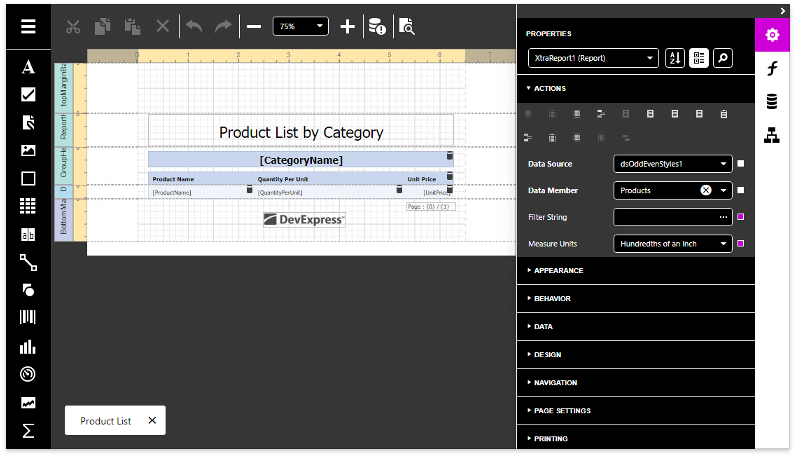Select the Gauge control tool

[28, 375]
